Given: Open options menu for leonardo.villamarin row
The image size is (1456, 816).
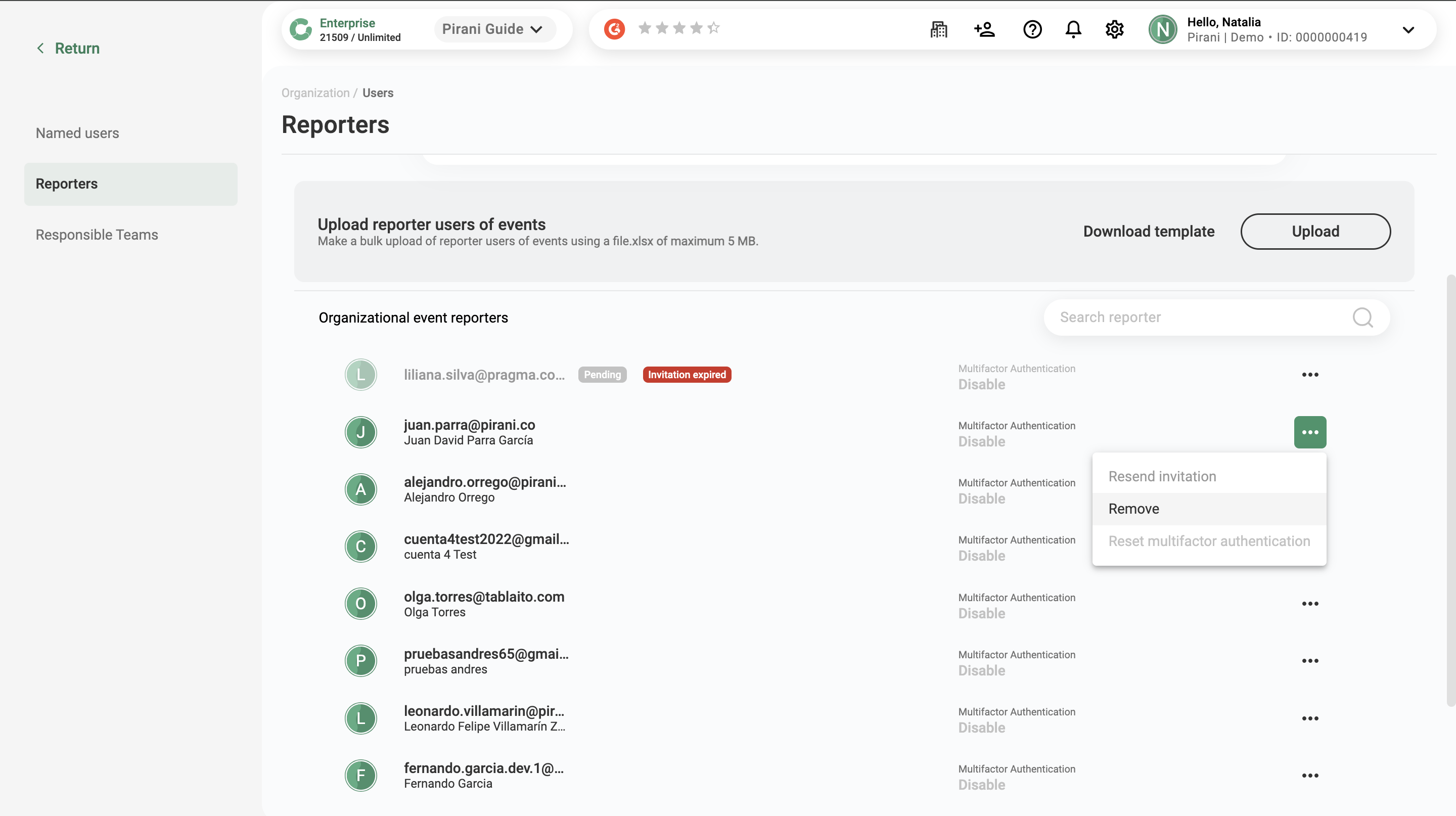Looking at the screenshot, I should point(1309,718).
